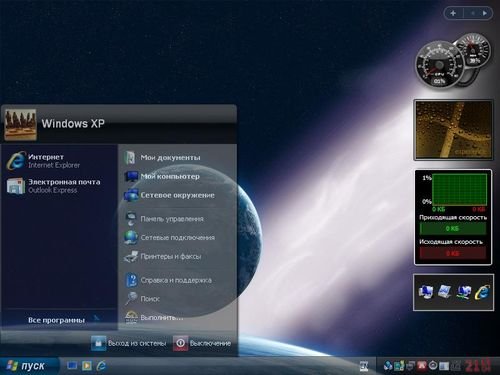
Task: Click Show Desktop quick launch icon
Action: pos(72,366)
